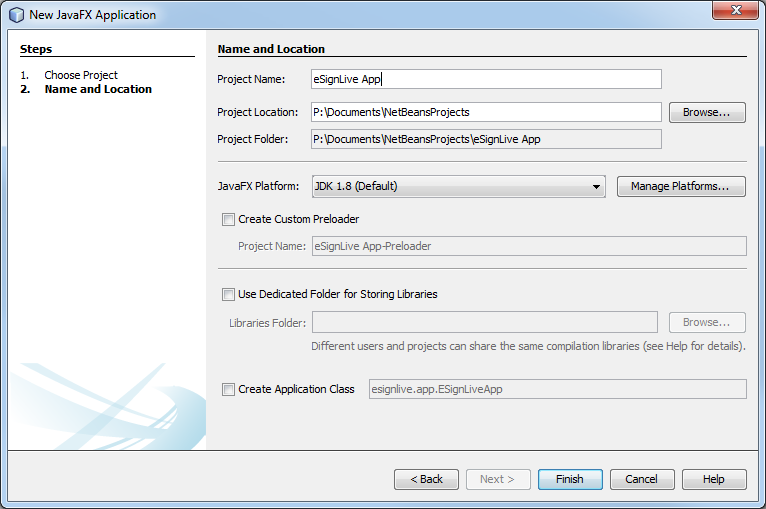
Task: Click the Project Location label
Action: 257,112
